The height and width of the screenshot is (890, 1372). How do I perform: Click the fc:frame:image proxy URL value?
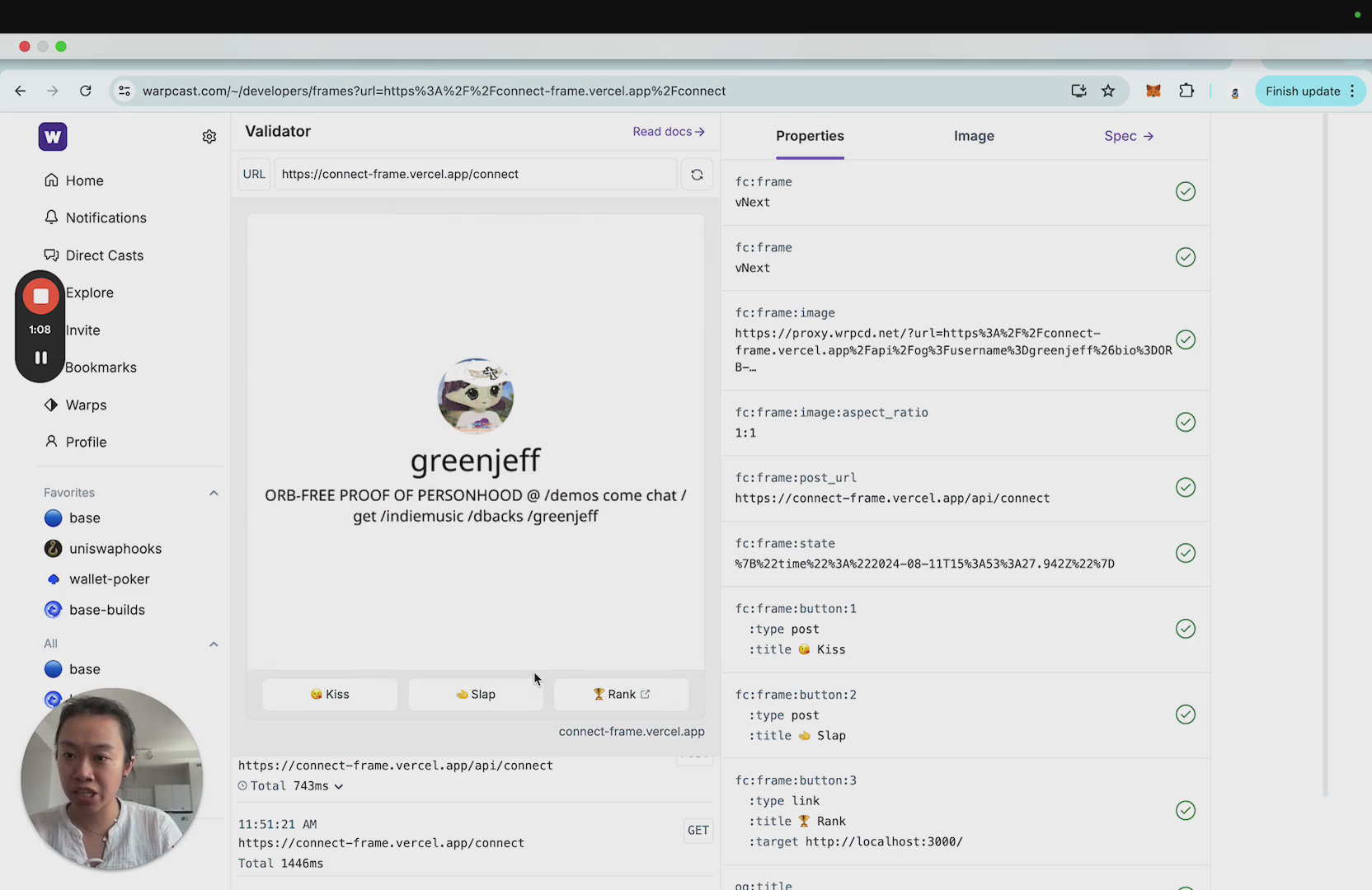pos(953,350)
